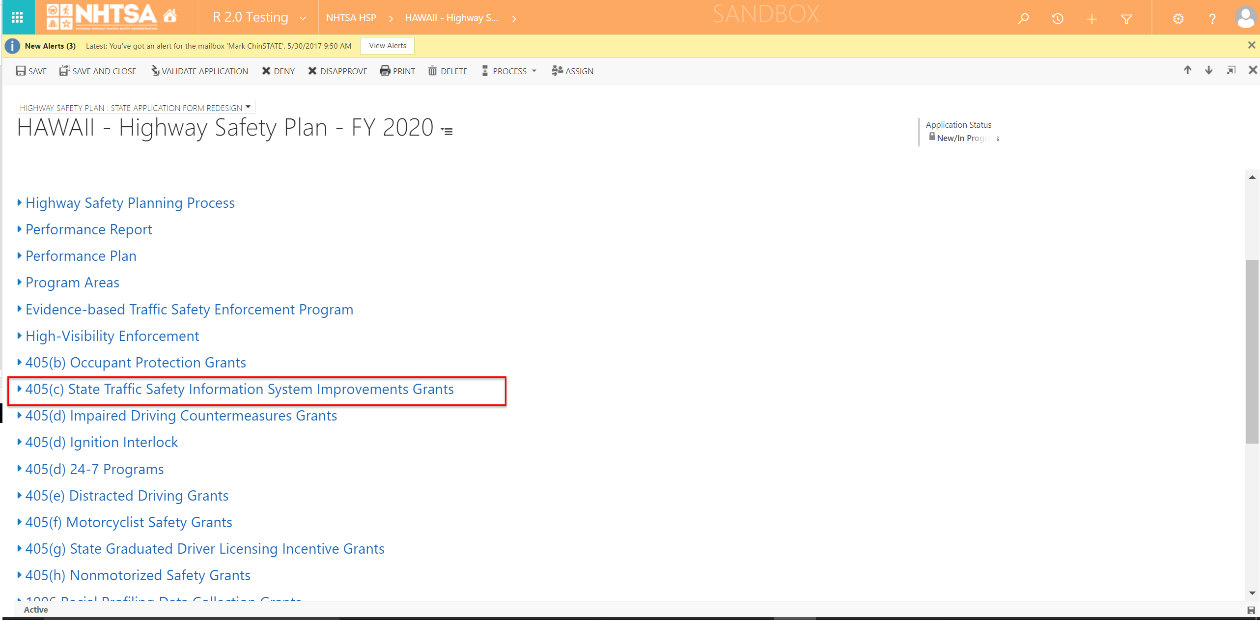This screenshot has width=1260, height=620.
Task: Expand Program Areas section
Action: [68, 283]
